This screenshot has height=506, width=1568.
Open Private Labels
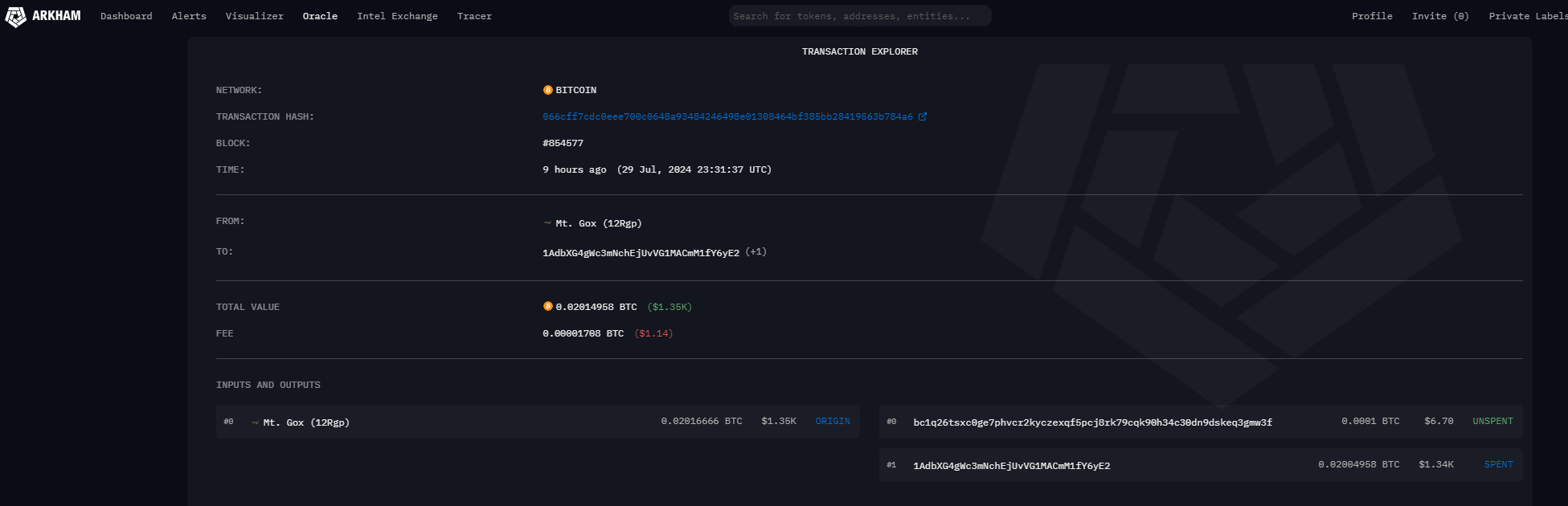point(1527,16)
